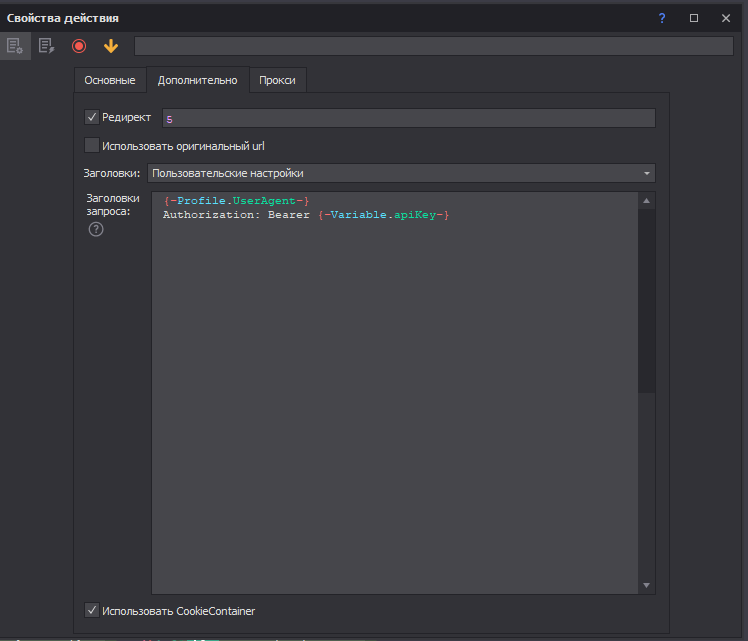Uncheck the Редирект checkbox
Viewport: 748px width, 641px height.
pos(92,118)
